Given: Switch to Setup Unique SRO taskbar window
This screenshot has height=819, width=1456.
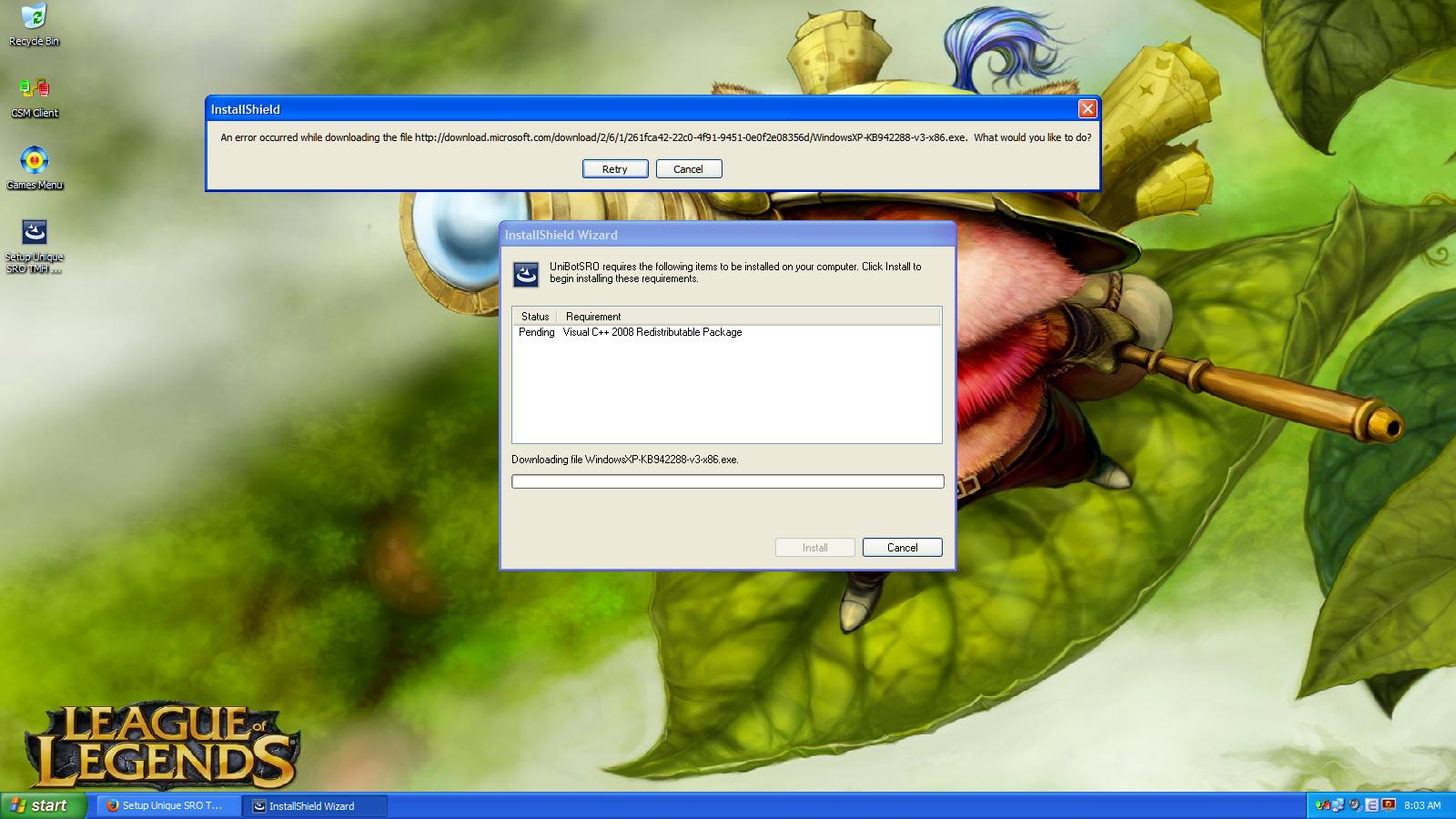Looking at the screenshot, I should 169,805.
